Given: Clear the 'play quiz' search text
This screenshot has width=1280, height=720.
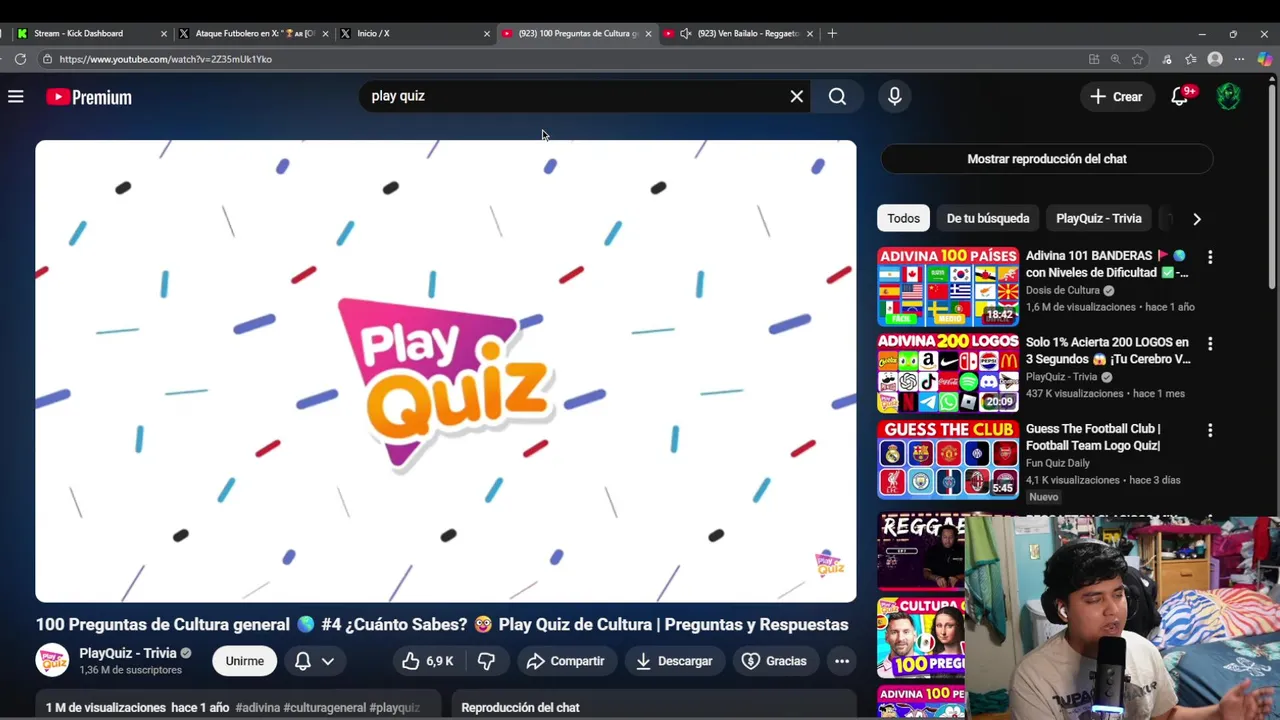Looking at the screenshot, I should point(797,96).
